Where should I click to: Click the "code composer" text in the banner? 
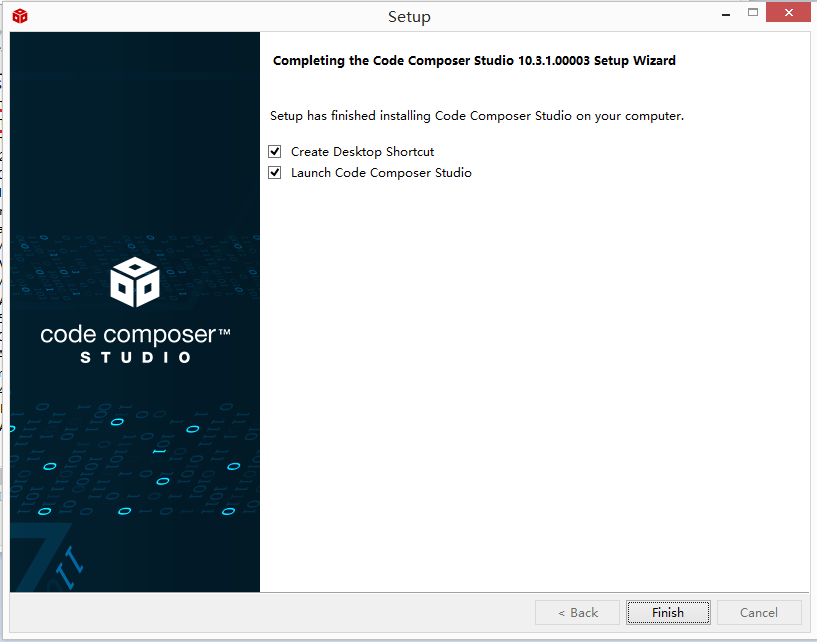pos(135,335)
